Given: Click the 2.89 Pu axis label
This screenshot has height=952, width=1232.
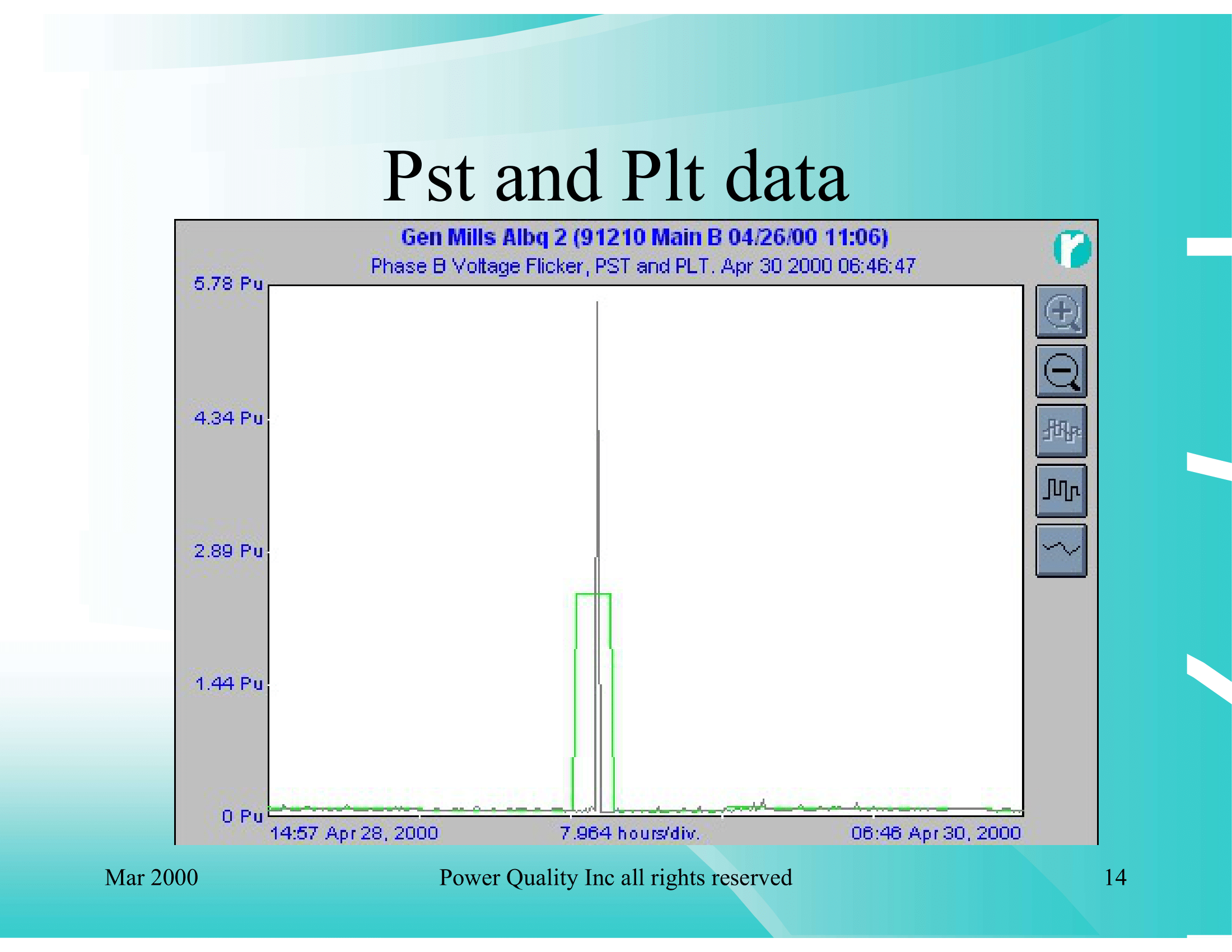Looking at the screenshot, I should [x=228, y=551].
